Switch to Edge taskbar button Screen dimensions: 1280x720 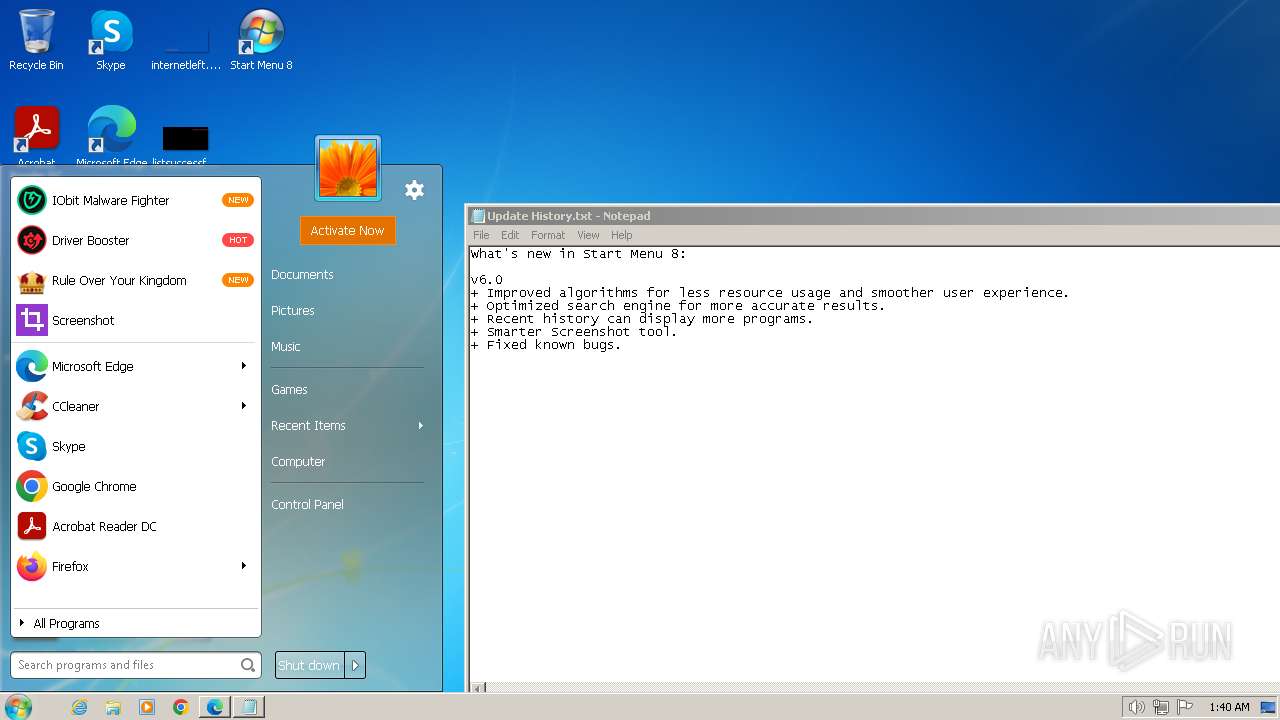215,707
